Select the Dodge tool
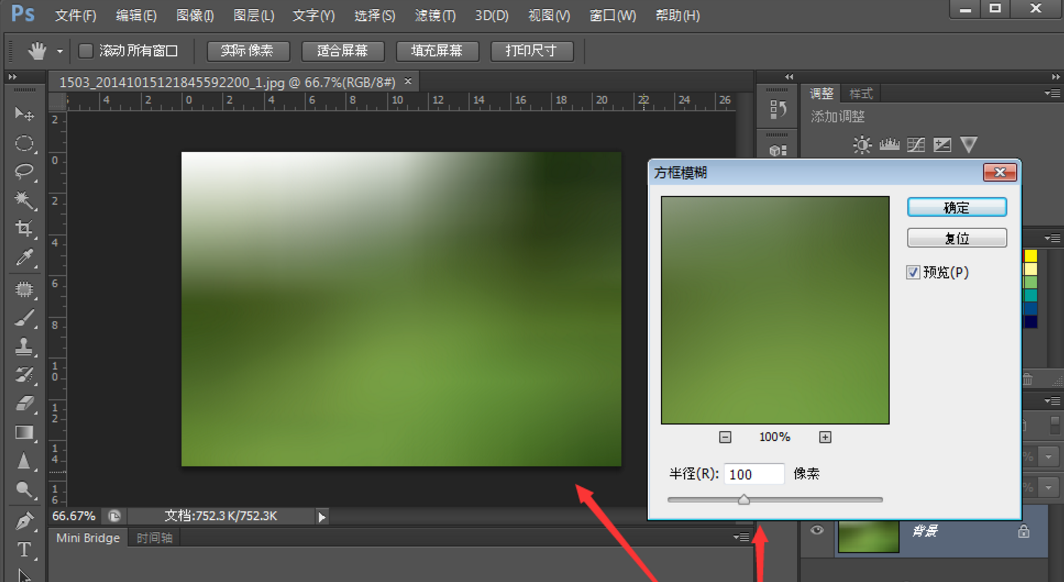 point(24,490)
